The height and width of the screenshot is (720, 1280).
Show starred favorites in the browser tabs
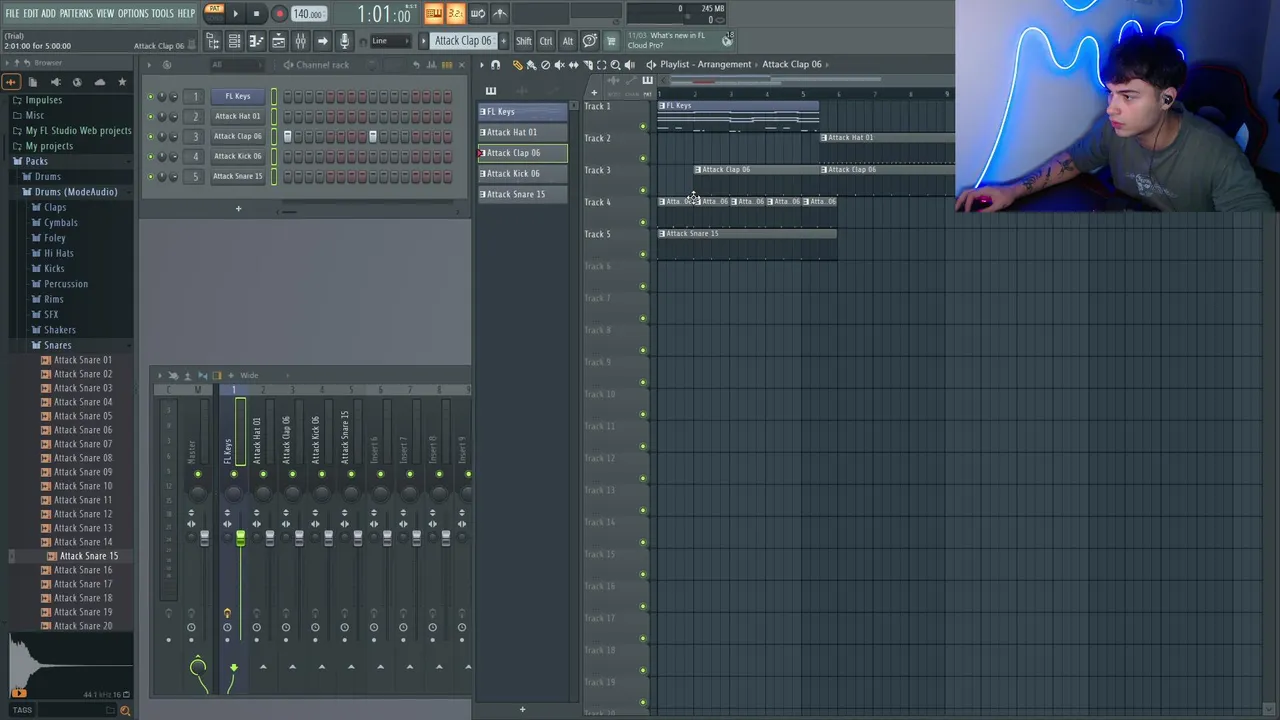122,82
